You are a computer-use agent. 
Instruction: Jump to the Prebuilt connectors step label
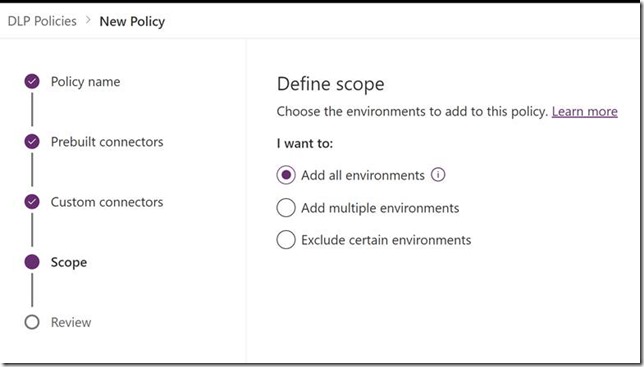107,142
